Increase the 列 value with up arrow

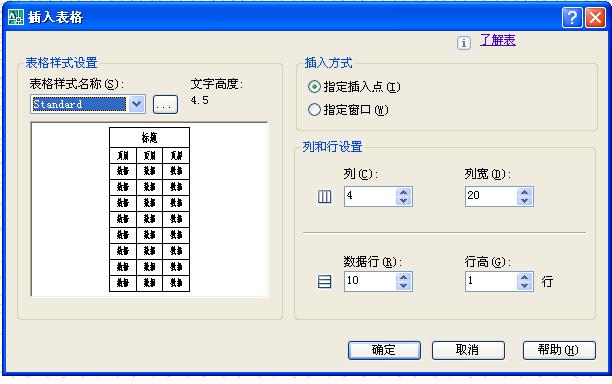[404, 192]
